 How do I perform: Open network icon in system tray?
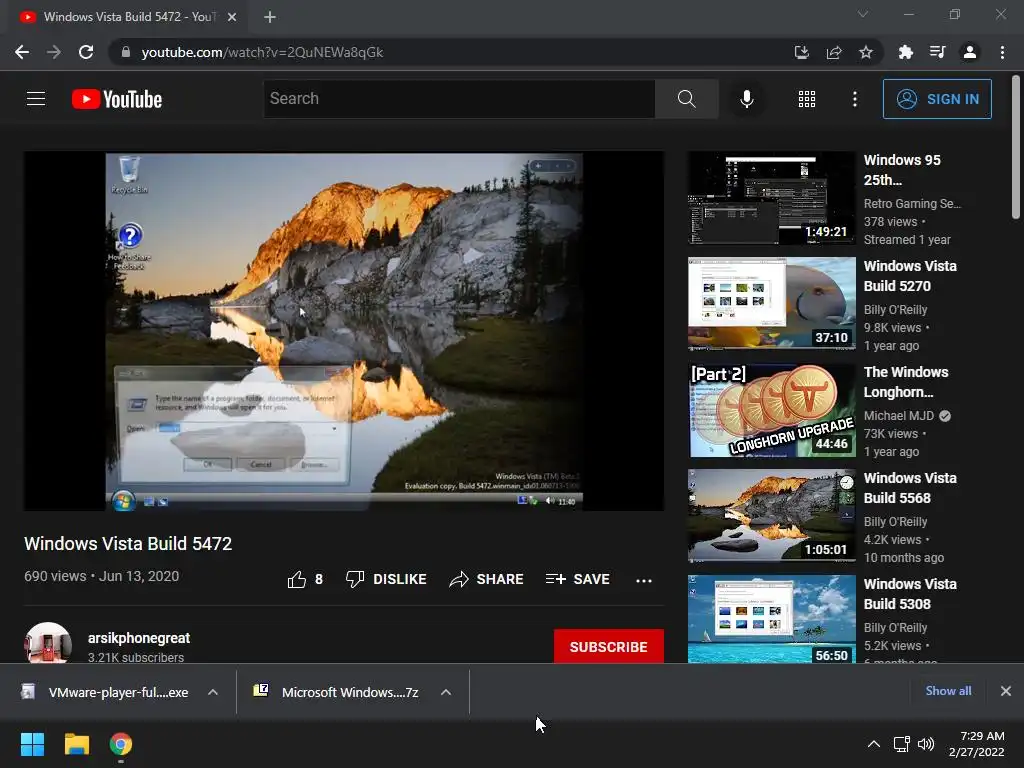901,744
